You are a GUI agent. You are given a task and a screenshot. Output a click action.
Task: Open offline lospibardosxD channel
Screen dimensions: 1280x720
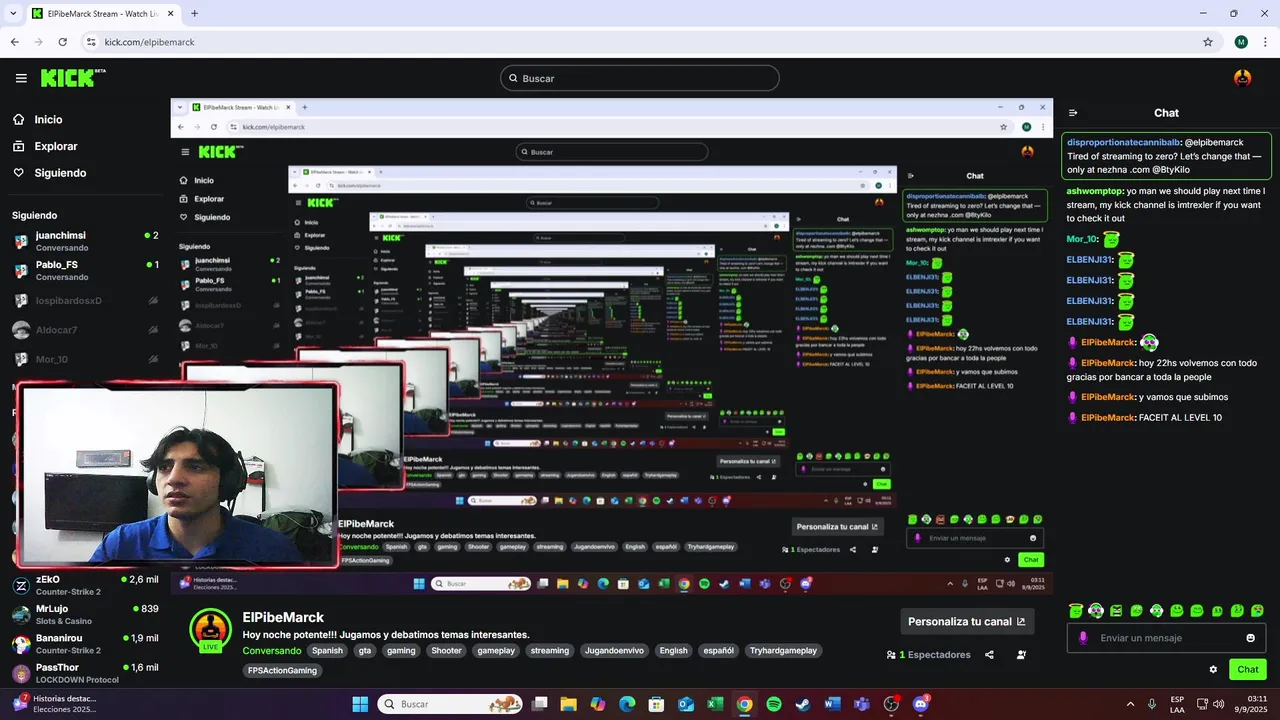[x=84, y=300]
